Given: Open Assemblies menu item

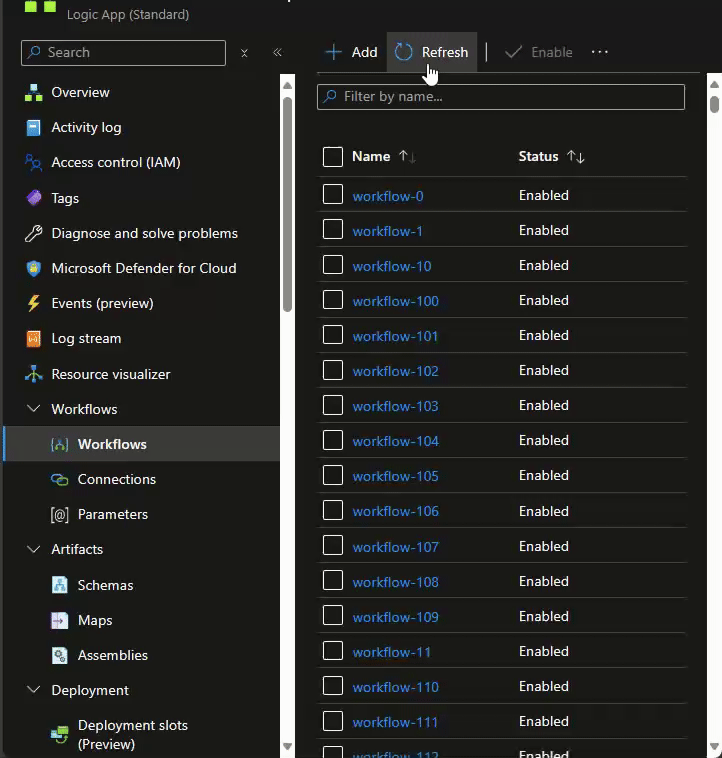Looking at the screenshot, I should point(113,656).
